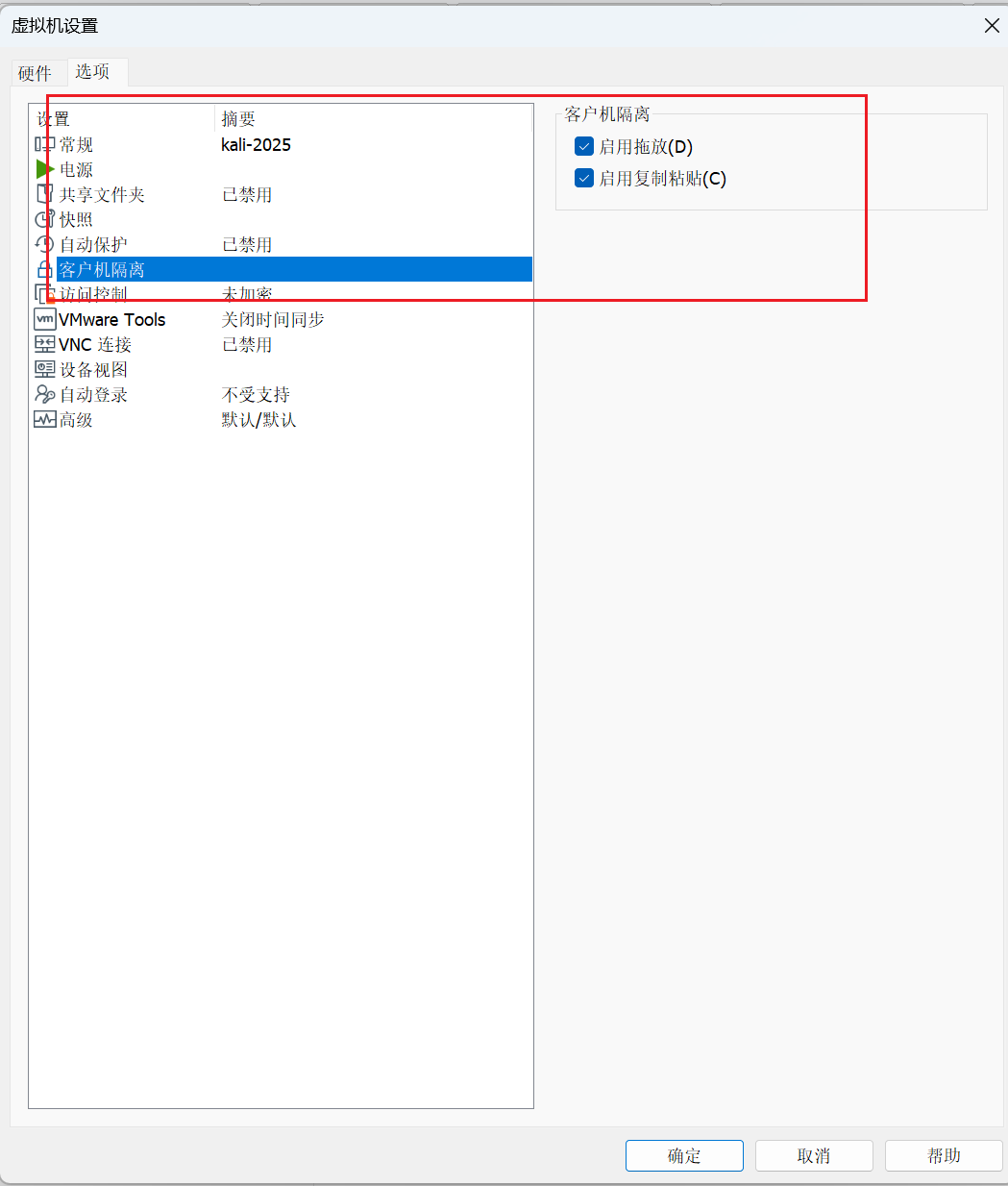The width and height of the screenshot is (1008, 1186).
Task: Select the green 电源 play icon
Action: point(45,169)
